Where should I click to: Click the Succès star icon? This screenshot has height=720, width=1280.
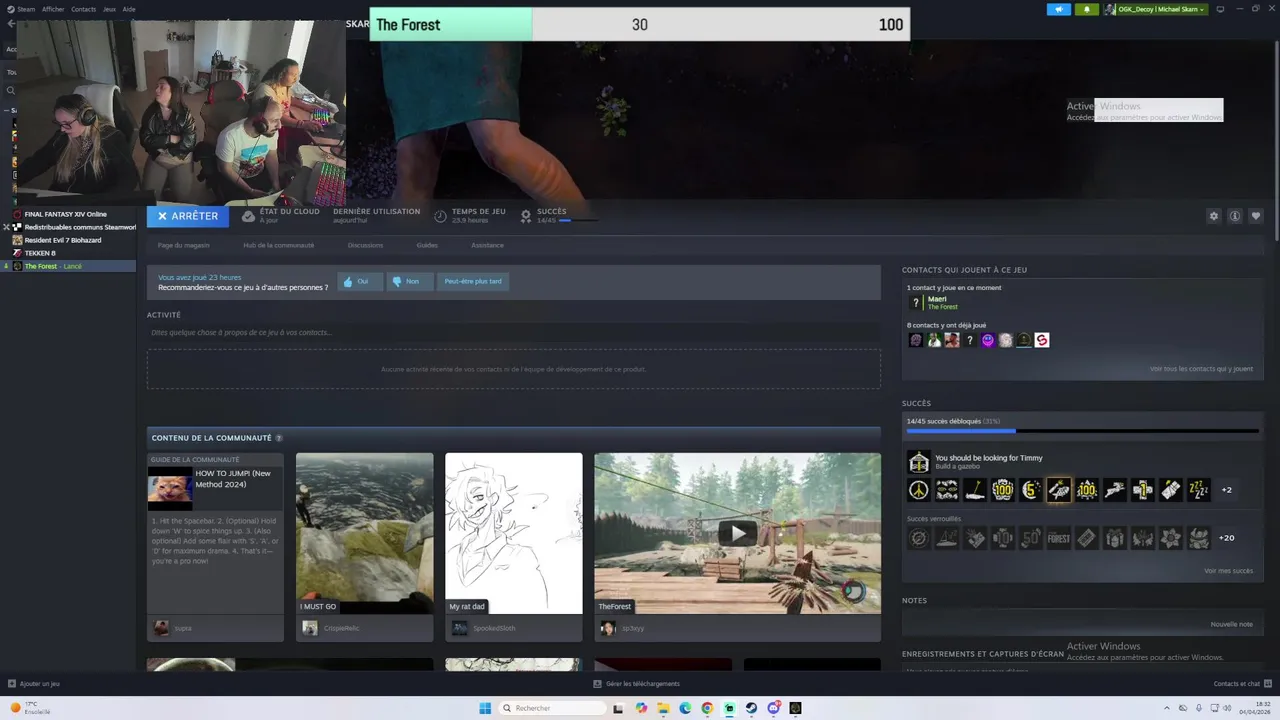tap(525, 216)
